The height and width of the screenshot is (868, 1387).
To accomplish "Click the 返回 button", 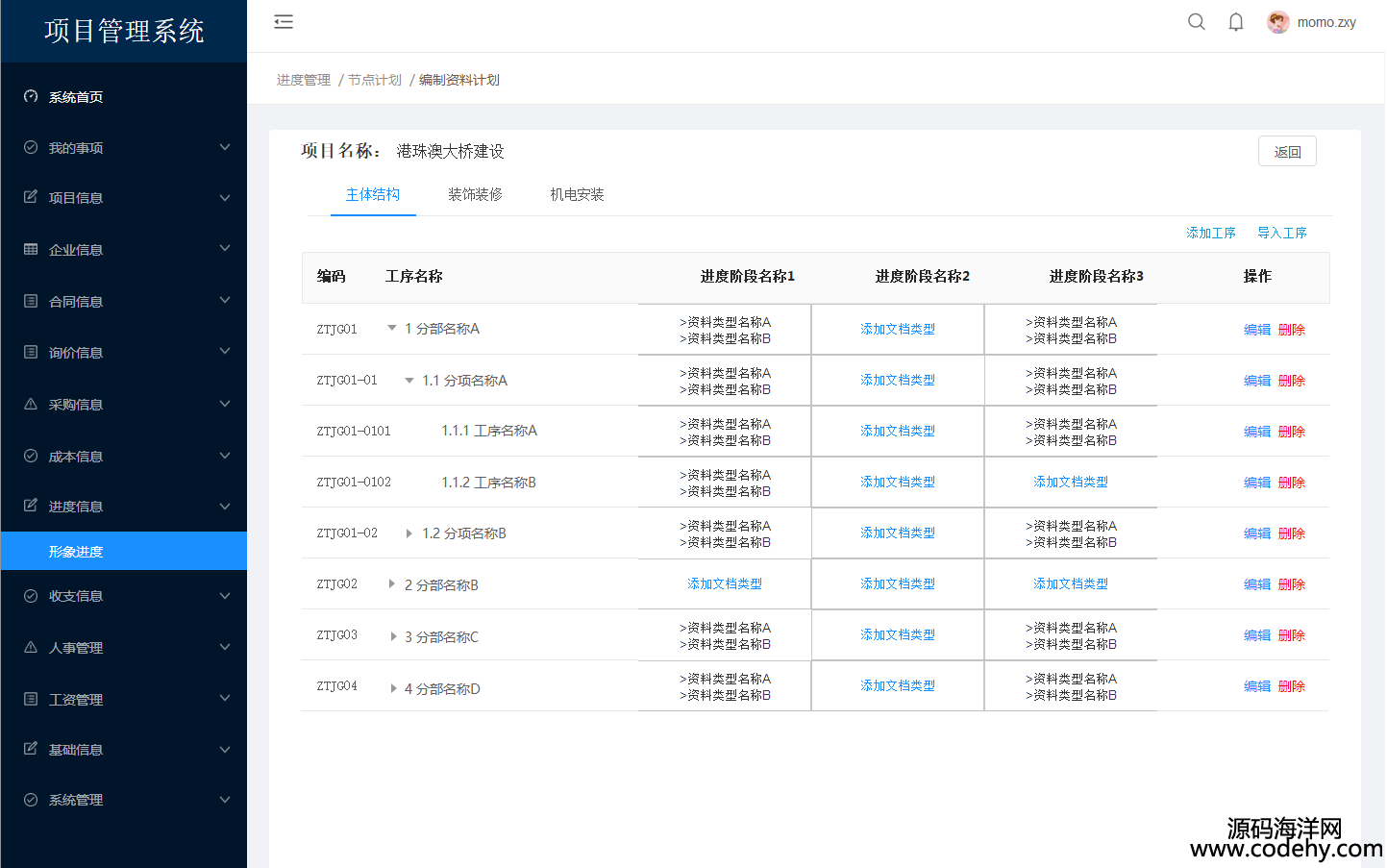I will click(1287, 151).
